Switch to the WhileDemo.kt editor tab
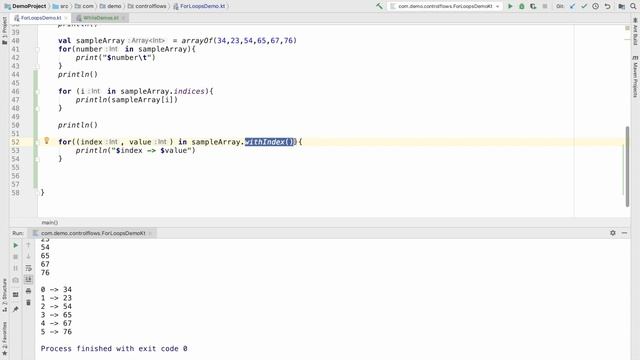 [x=100, y=18]
